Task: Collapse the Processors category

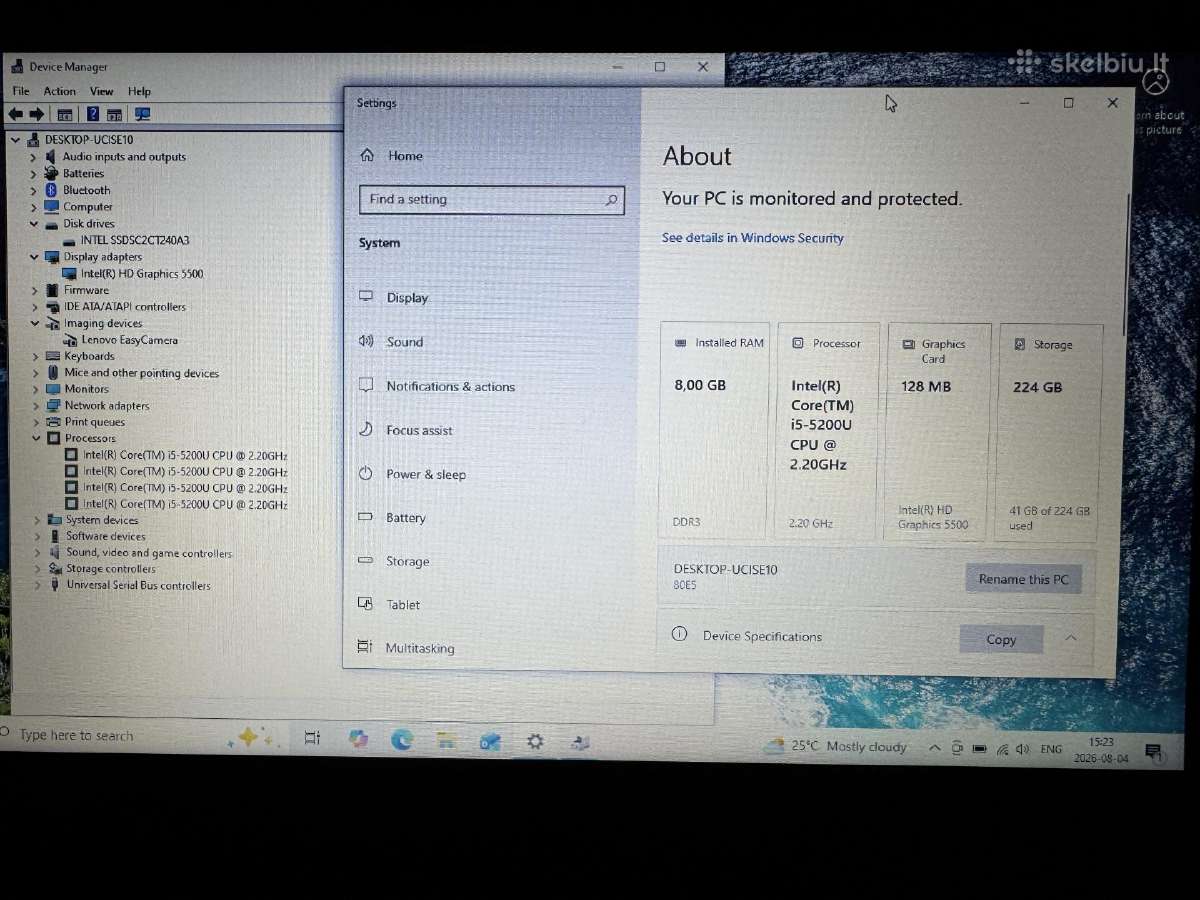Action: pos(36,438)
